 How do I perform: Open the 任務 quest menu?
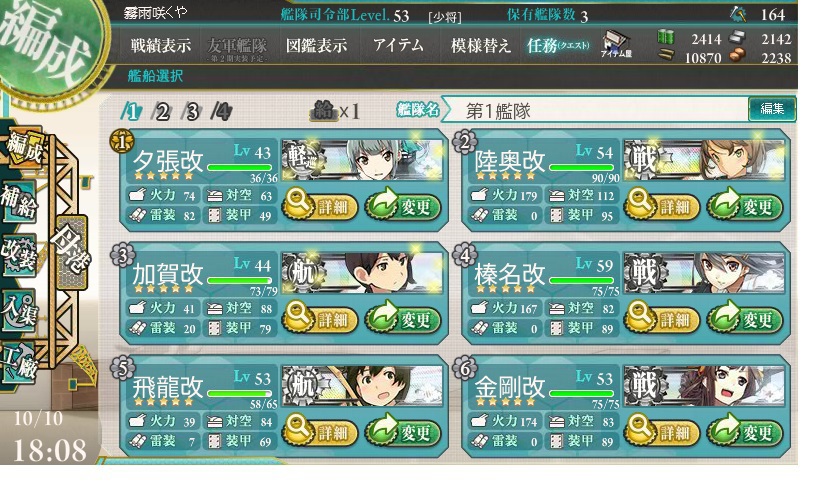coord(558,46)
